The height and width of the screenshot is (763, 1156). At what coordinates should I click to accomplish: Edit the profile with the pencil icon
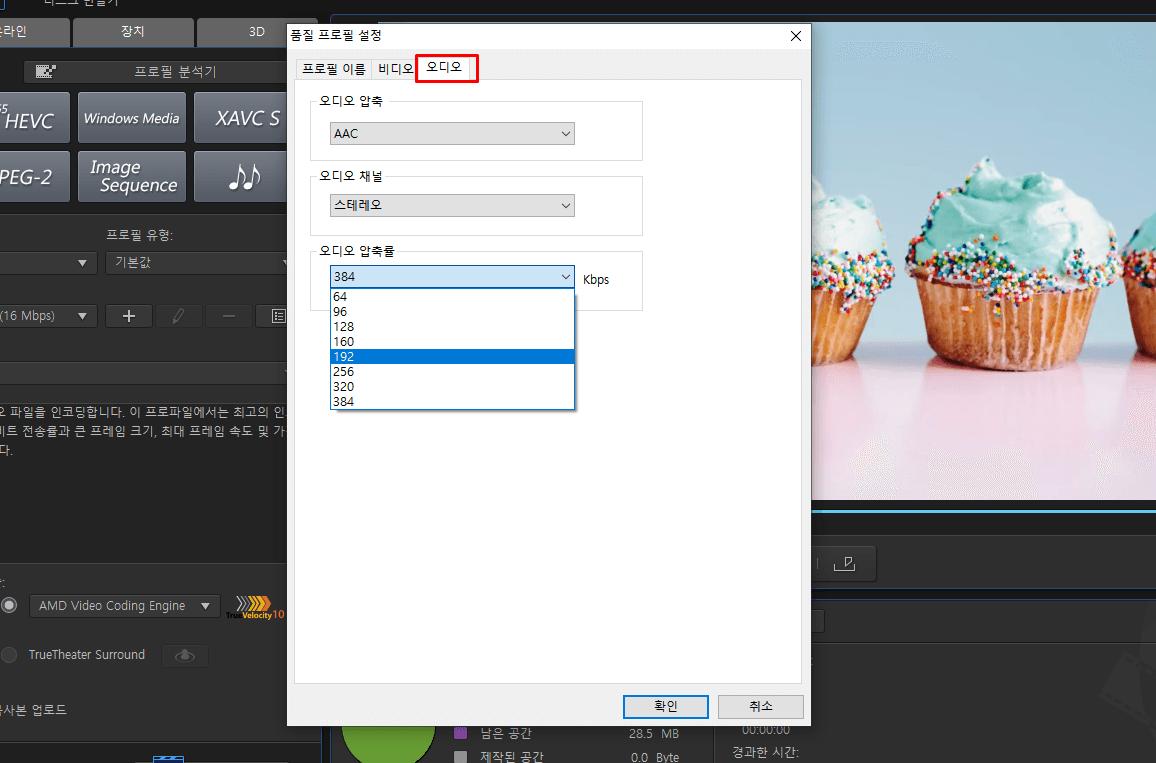pos(178,315)
